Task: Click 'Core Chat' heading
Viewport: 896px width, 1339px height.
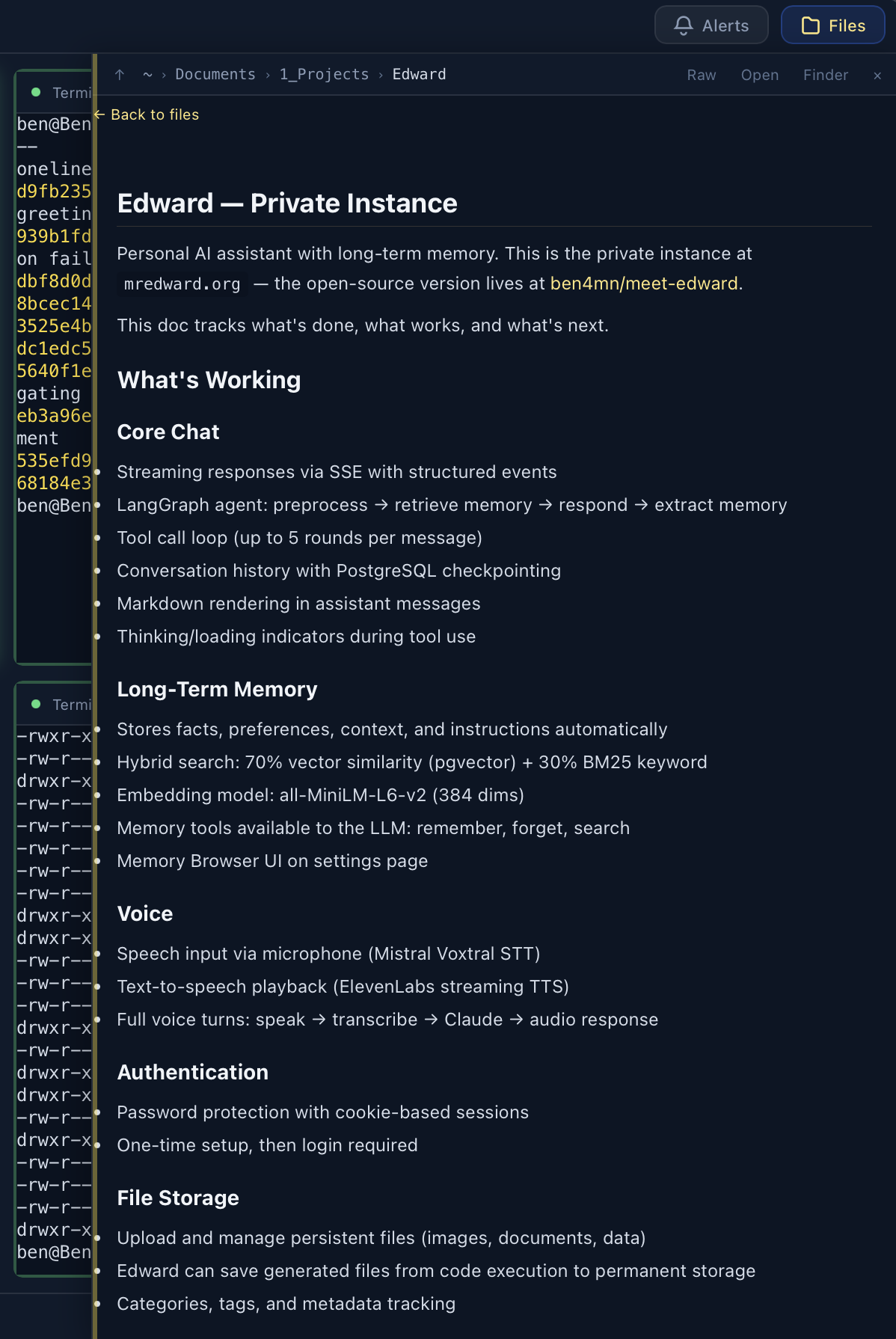Action: (168, 432)
